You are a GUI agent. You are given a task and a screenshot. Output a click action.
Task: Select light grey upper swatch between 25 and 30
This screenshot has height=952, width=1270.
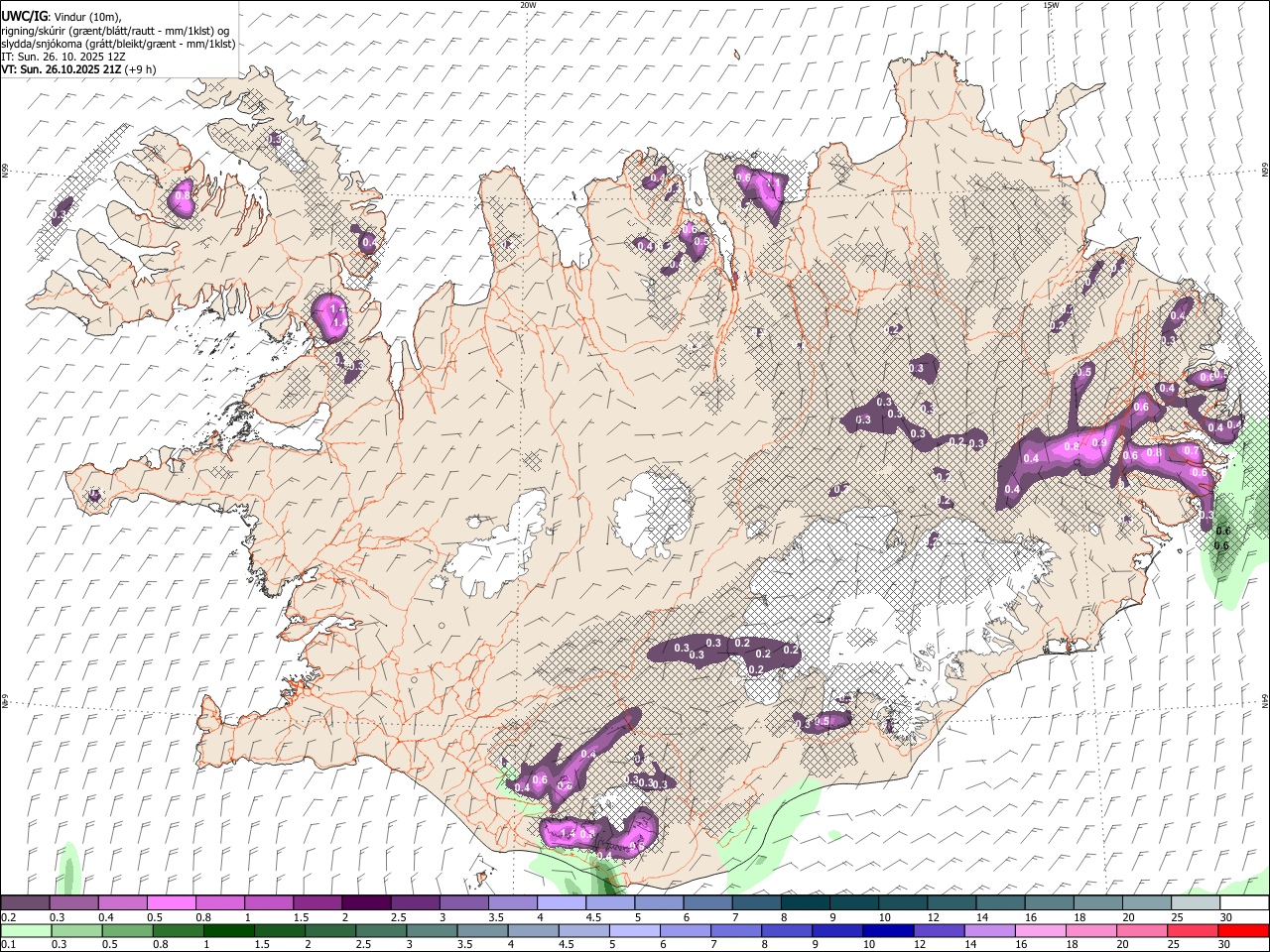pos(1196,903)
